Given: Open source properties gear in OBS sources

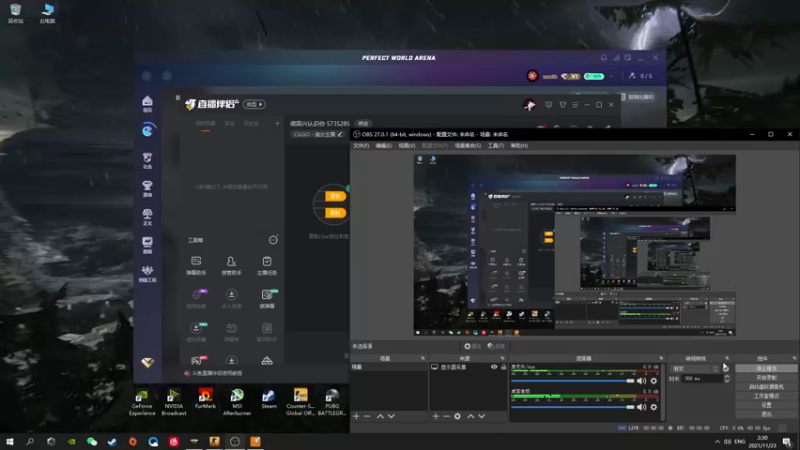Looking at the screenshot, I should click(x=457, y=416).
